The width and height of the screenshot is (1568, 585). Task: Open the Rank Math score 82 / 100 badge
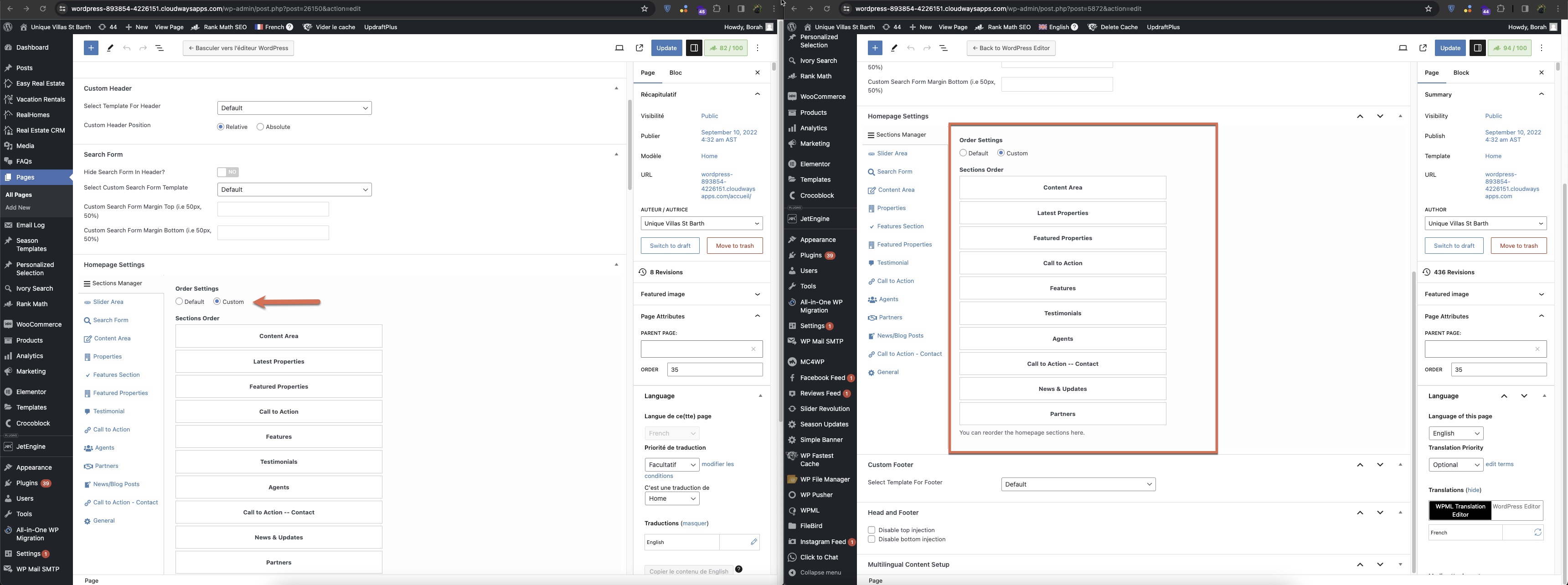point(726,48)
